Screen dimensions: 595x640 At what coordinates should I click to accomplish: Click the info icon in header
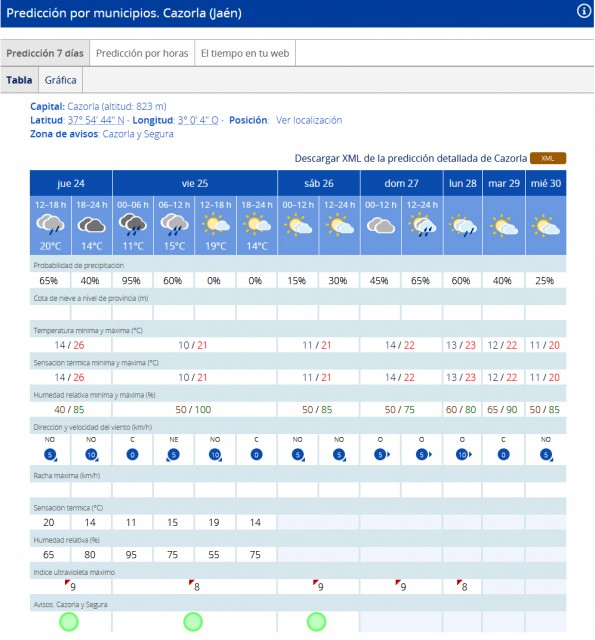tap(584, 11)
